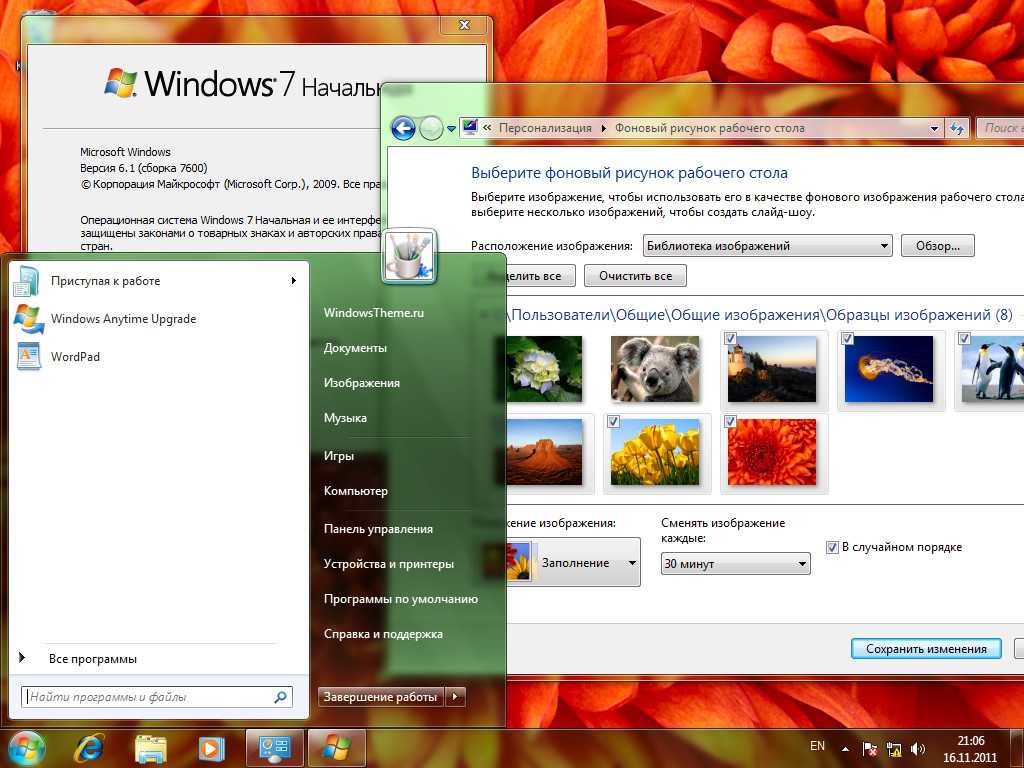Viewport: 1024px width, 768px height.
Task: Expand shutdown options arrow next to 'Завершение работы'
Action: pyautogui.click(x=456, y=697)
